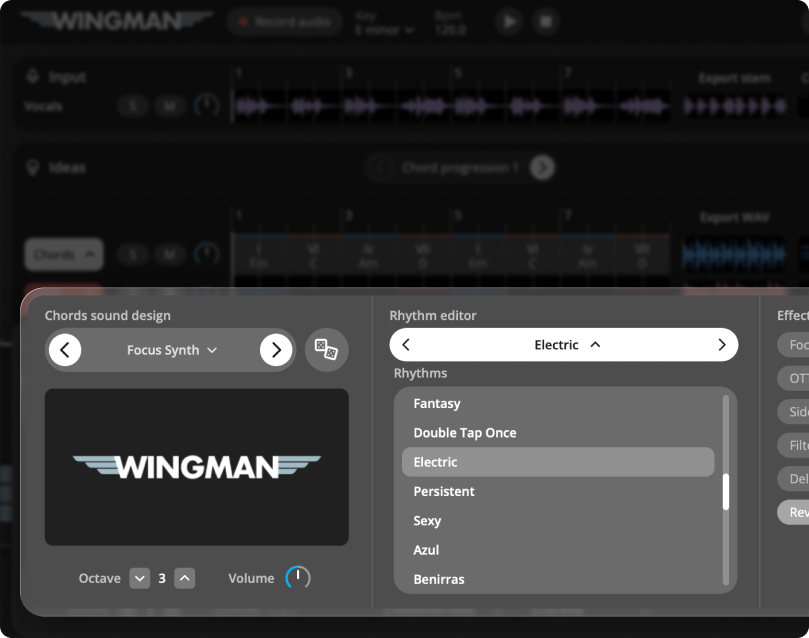The height and width of the screenshot is (638, 809).
Task: Click the microphone Input icon
Action: coord(33,77)
